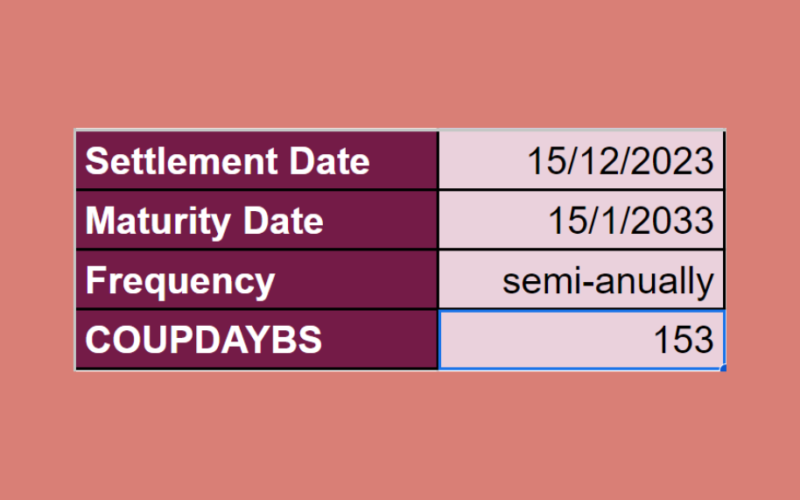This screenshot has width=800, height=500.
Task: Select the COUPDAYBS label cell
Action: pos(256,340)
